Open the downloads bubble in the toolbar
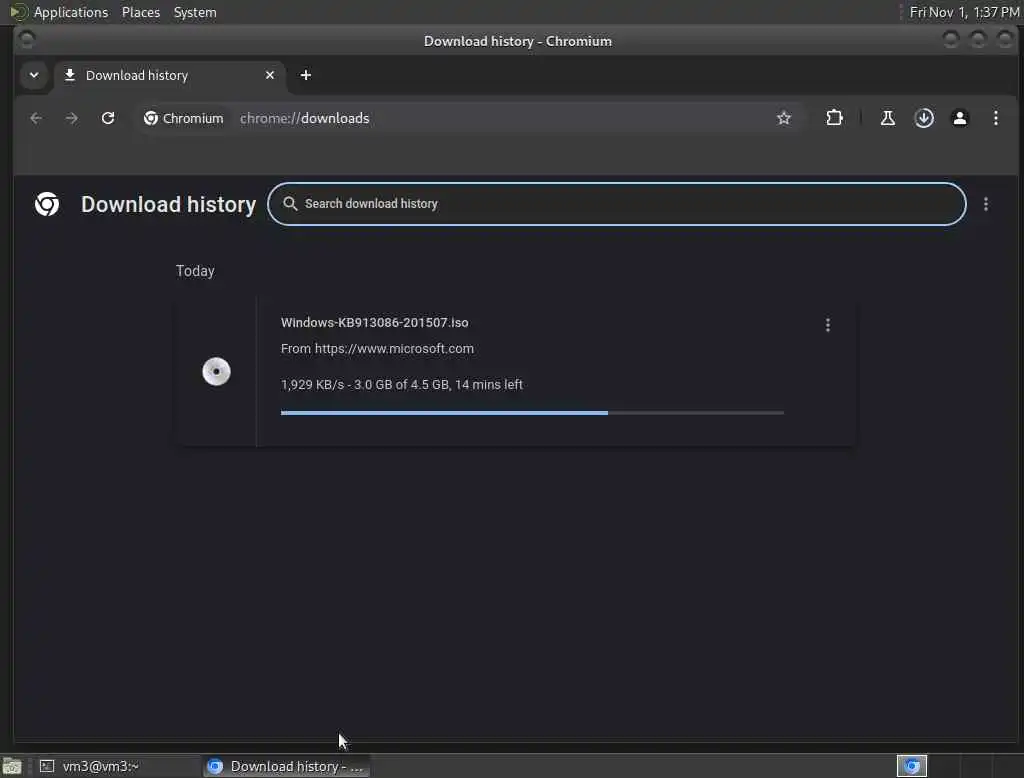 point(923,118)
